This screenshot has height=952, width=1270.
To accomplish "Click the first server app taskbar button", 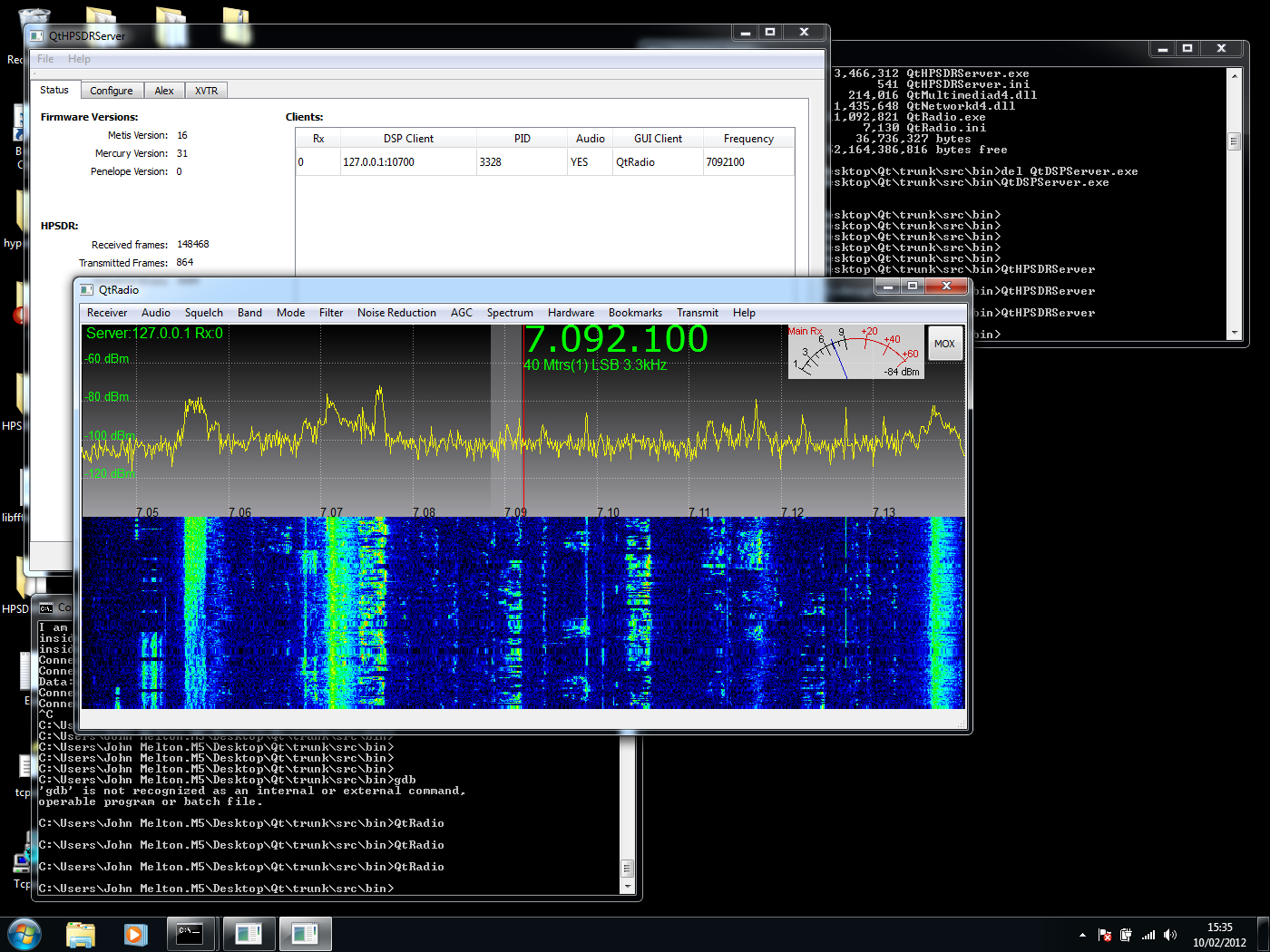I will coord(249,934).
